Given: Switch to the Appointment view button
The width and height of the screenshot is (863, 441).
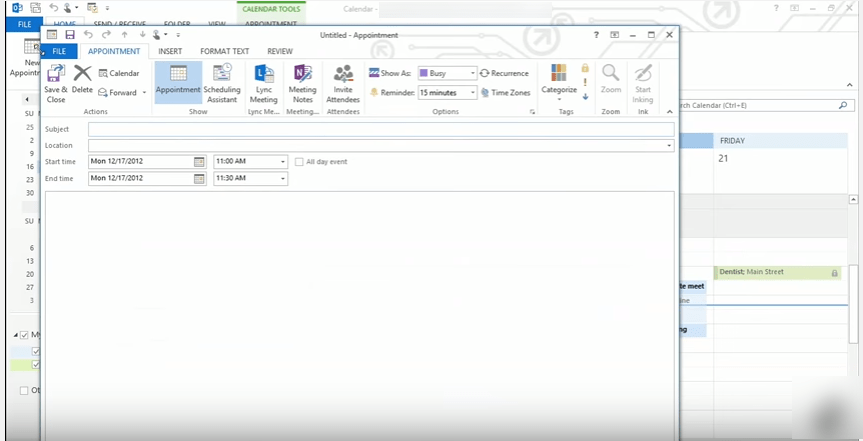Looking at the screenshot, I should [178, 83].
